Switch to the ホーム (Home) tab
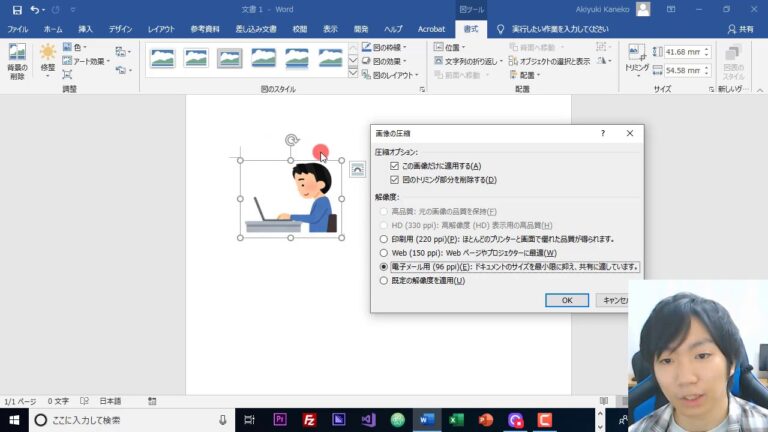This screenshot has height=432, width=768. point(53,29)
